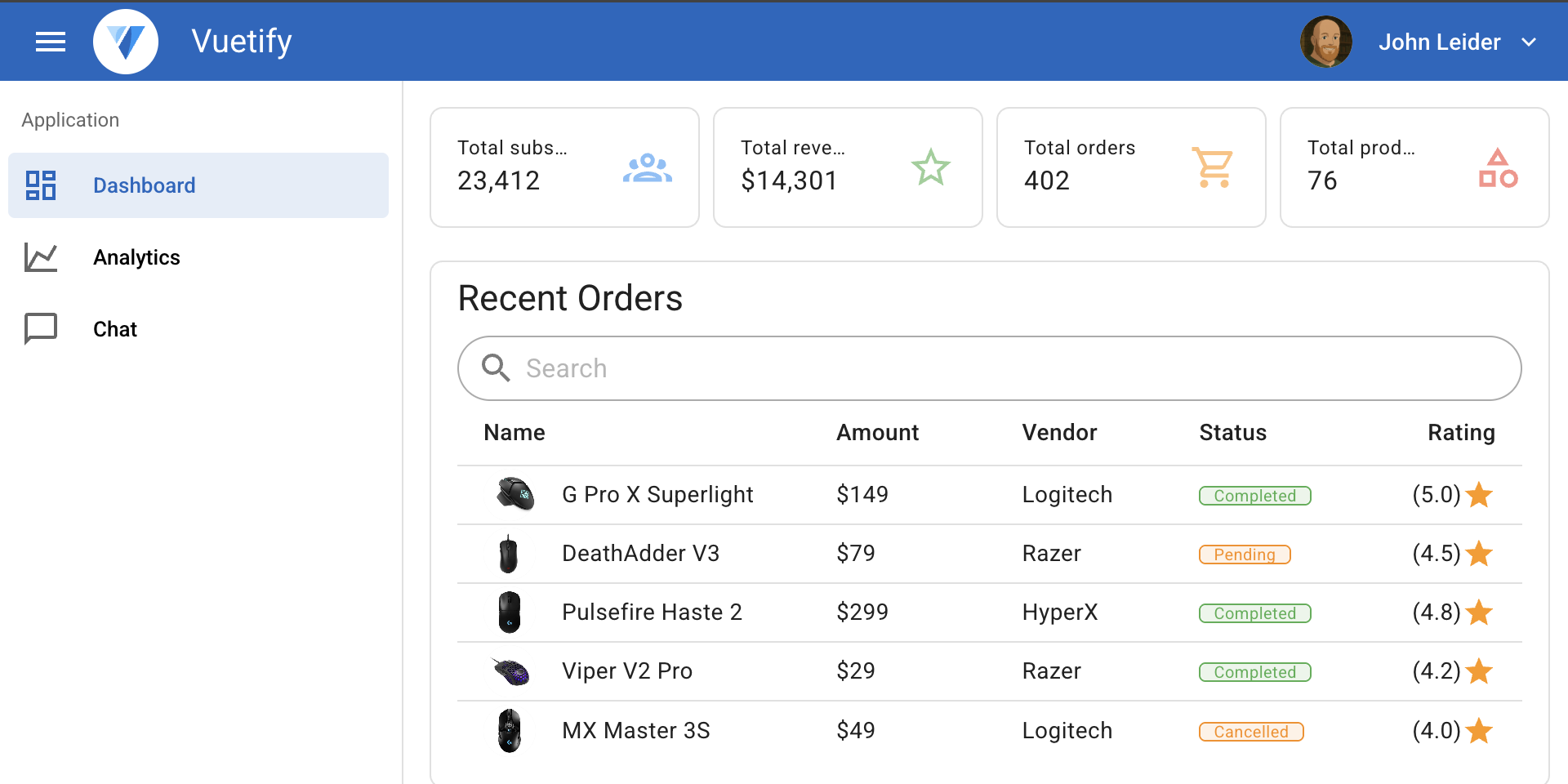Sort by the Rating column header
This screenshot has width=1568, height=784.
(1462, 433)
